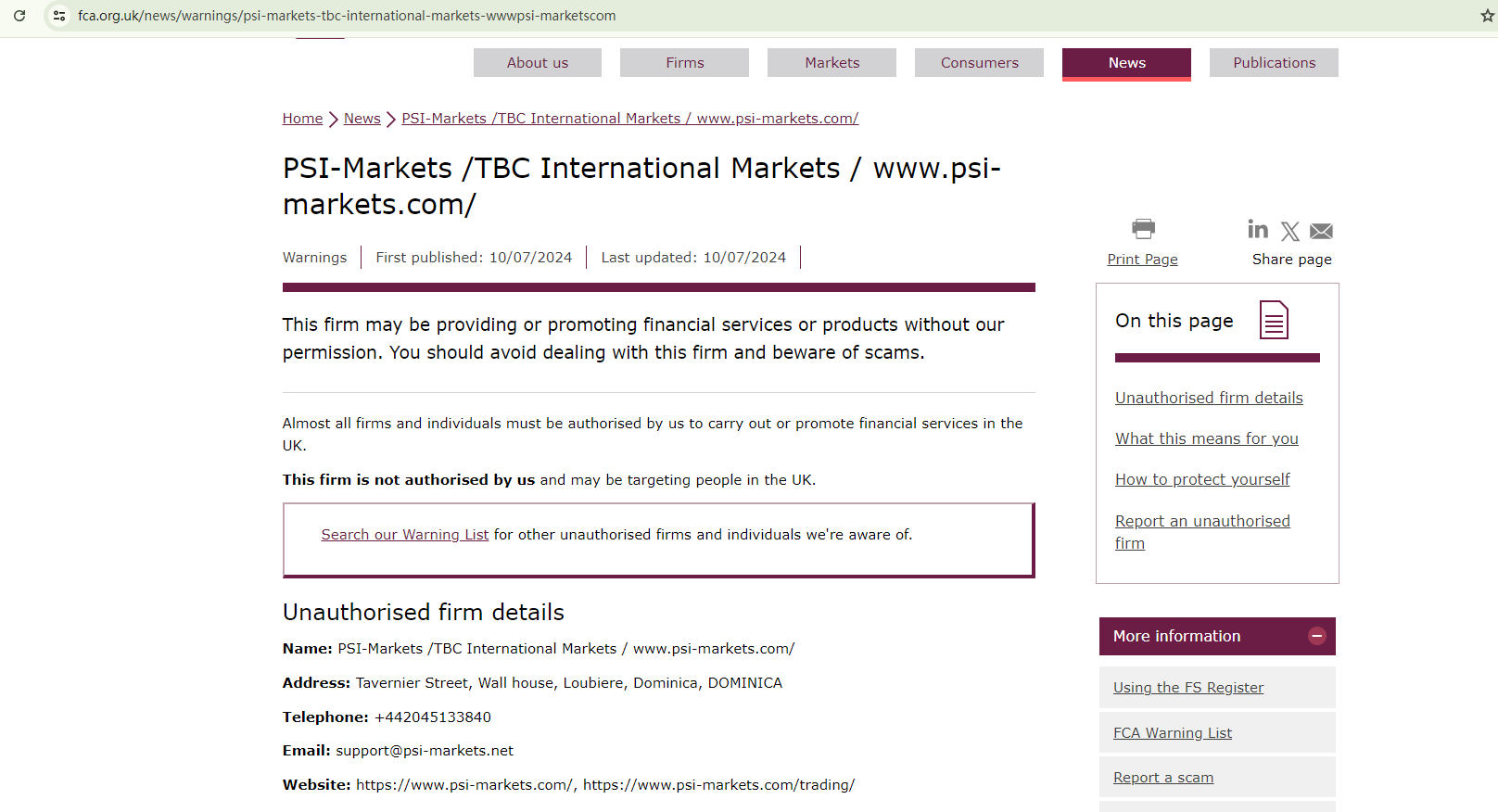Open the Markets menu
Viewport: 1498px width, 812px height.
coord(832,63)
